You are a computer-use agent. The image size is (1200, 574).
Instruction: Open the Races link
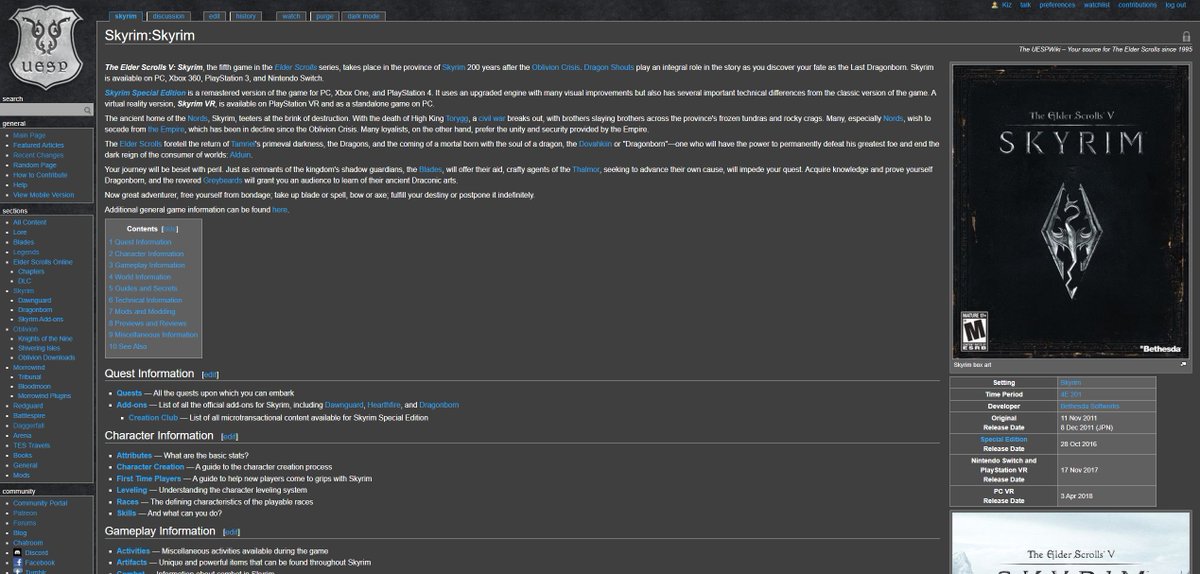[x=127, y=501]
